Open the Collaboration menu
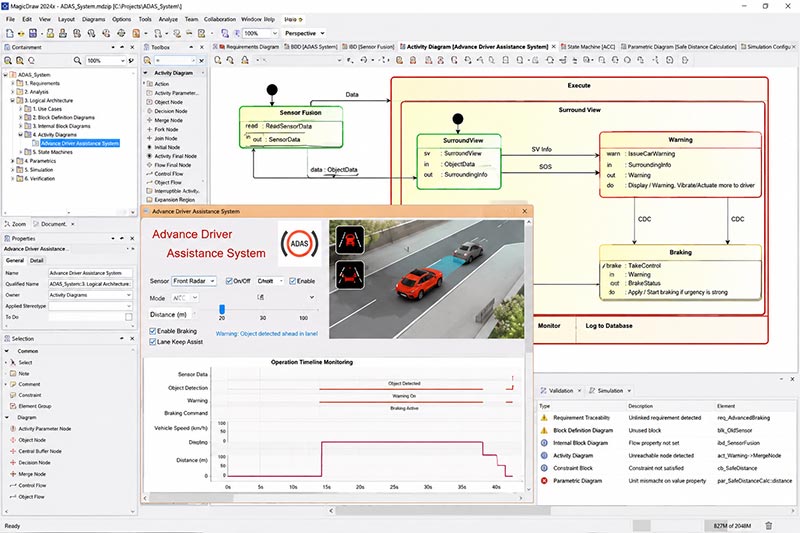The width and height of the screenshot is (800, 533). point(220,19)
